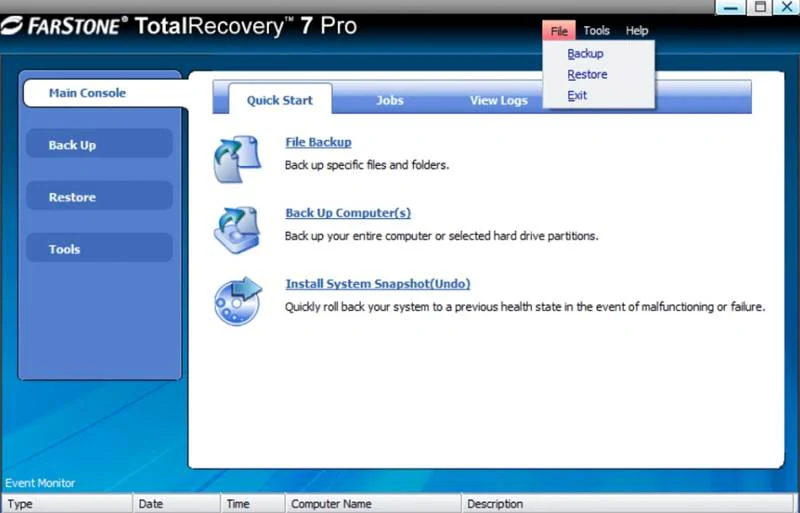Sort events by the Date column
The image size is (800, 513).
coord(177,503)
